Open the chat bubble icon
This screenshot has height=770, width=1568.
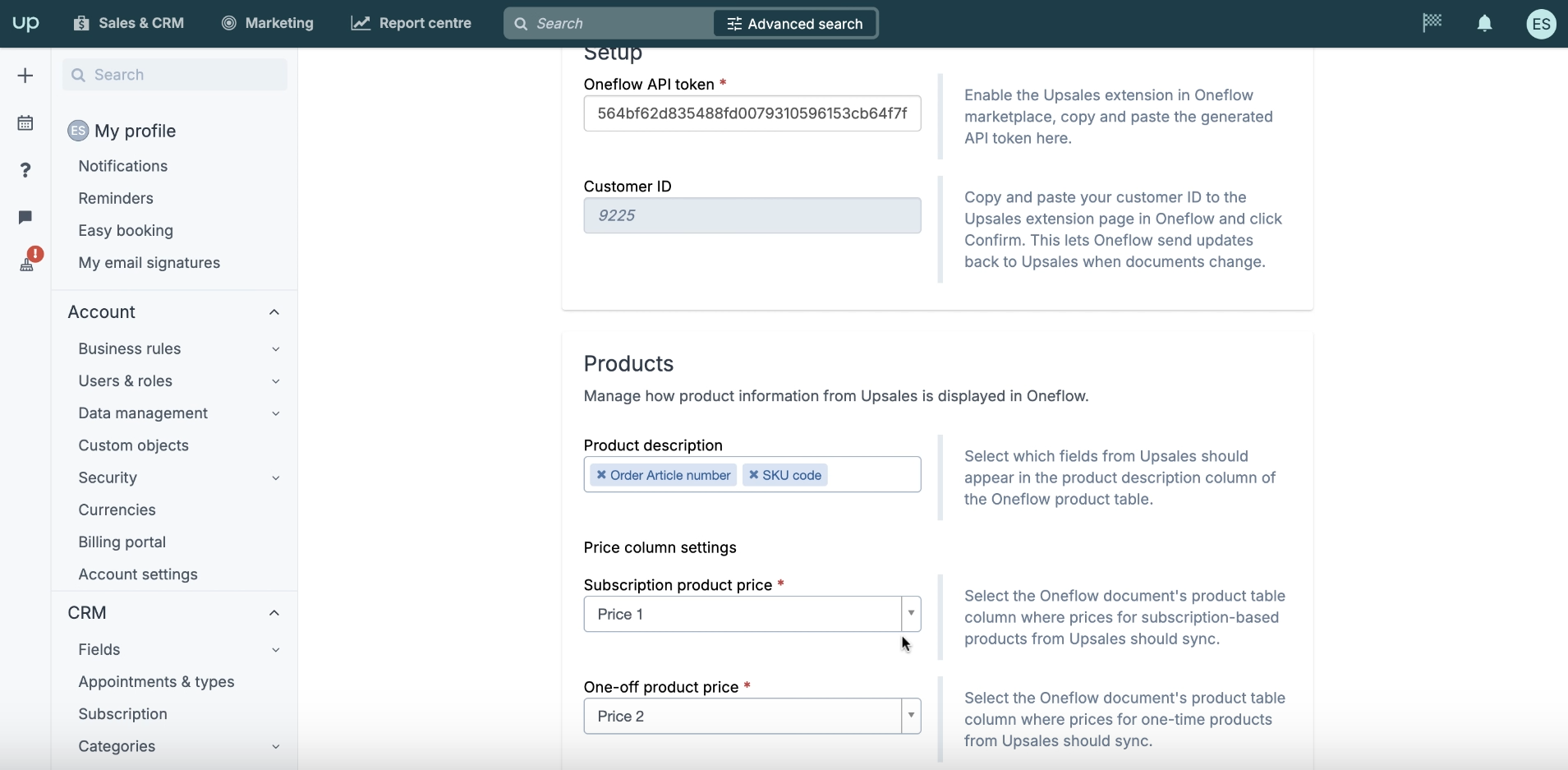[25, 217]
